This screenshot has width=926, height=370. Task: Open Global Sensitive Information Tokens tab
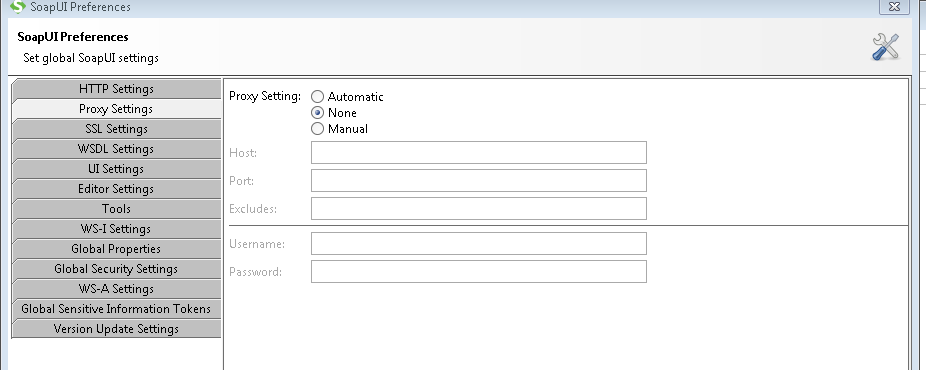[x=116, y=310]
